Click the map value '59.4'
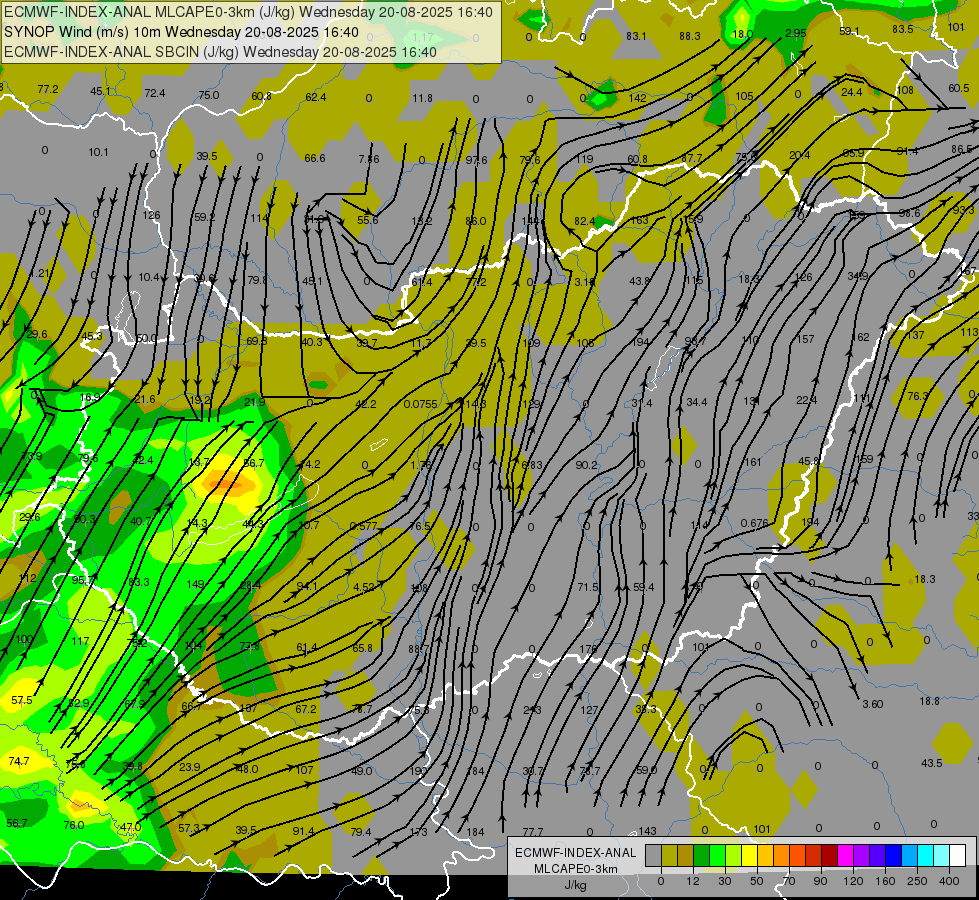The height and width of the screenshot is (900, 979). 643,587
